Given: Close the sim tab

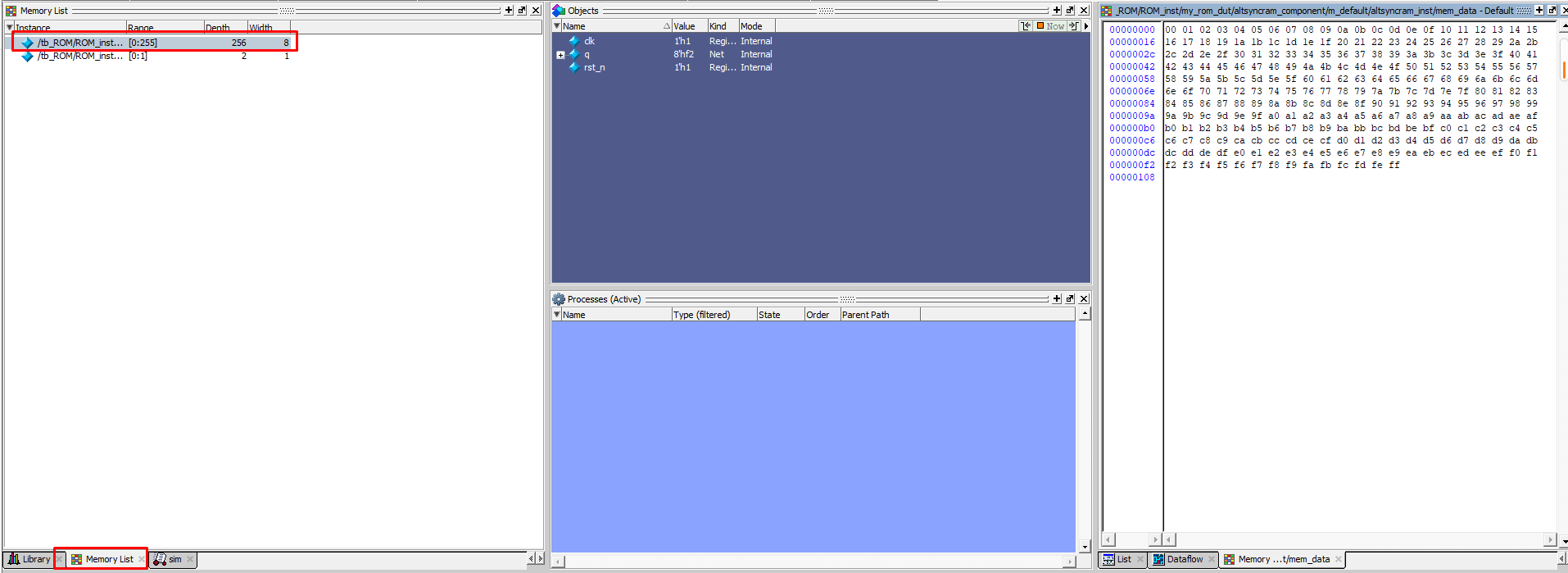Looking at the screenshot, I should (x=190, y=559).
